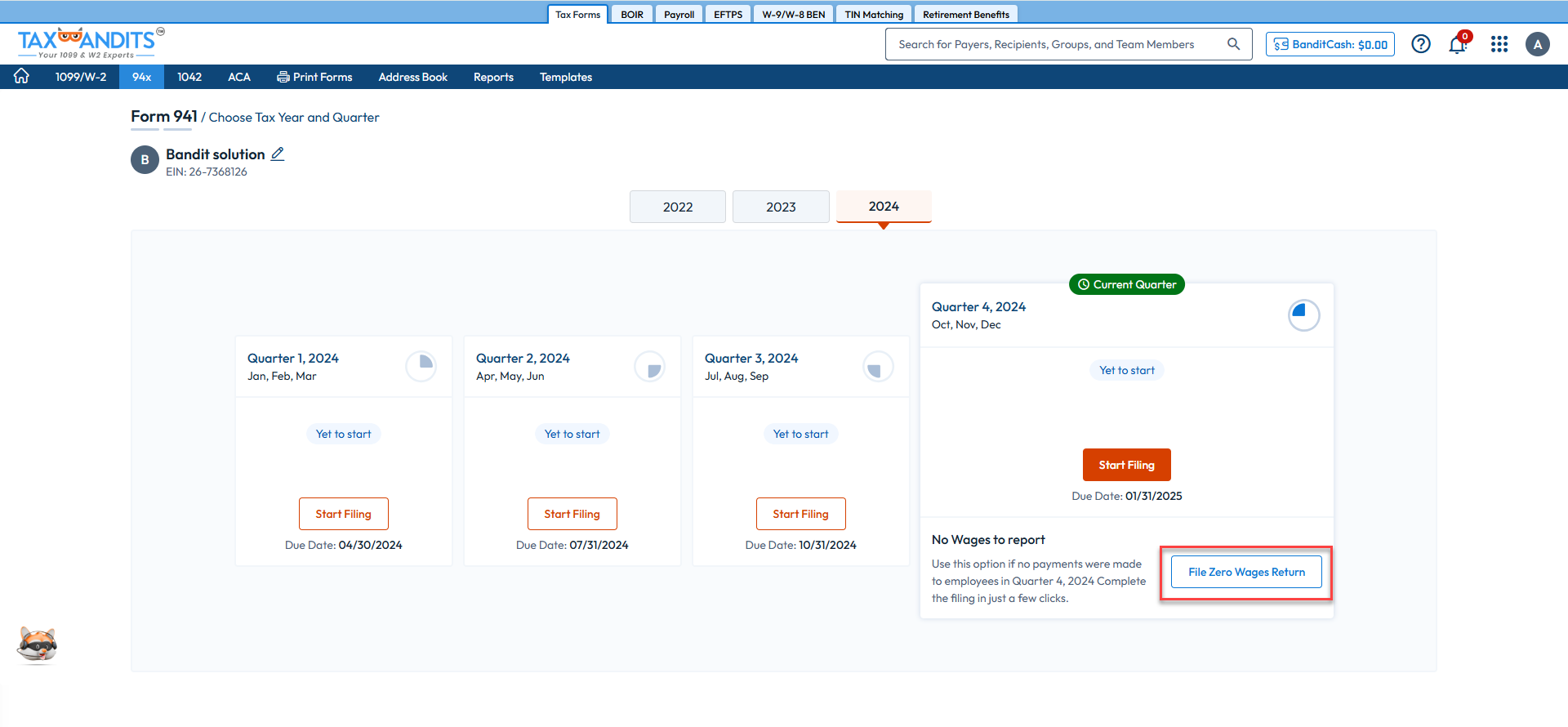
Task: Click File Zero Wages Return
Action: (1246, 572)
